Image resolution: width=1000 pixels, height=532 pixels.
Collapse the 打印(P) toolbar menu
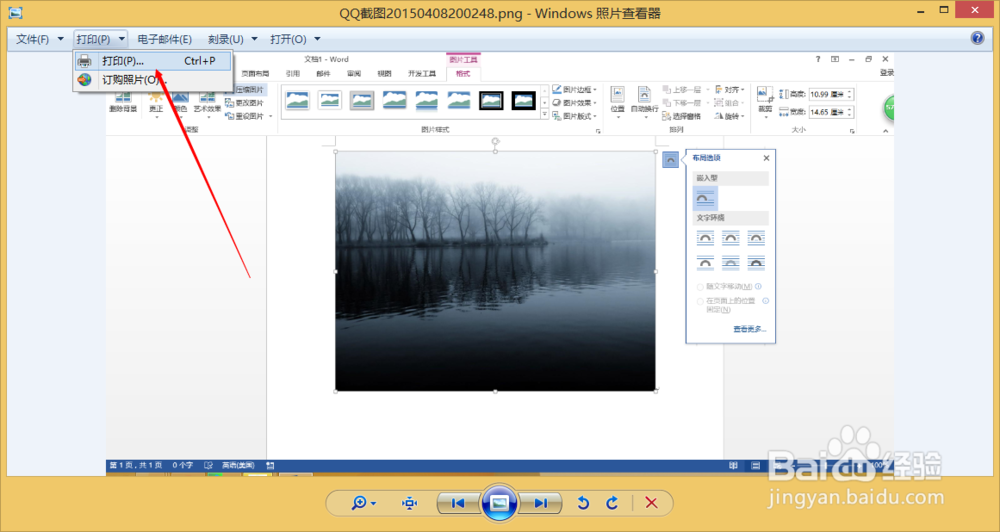pos(100,39)
